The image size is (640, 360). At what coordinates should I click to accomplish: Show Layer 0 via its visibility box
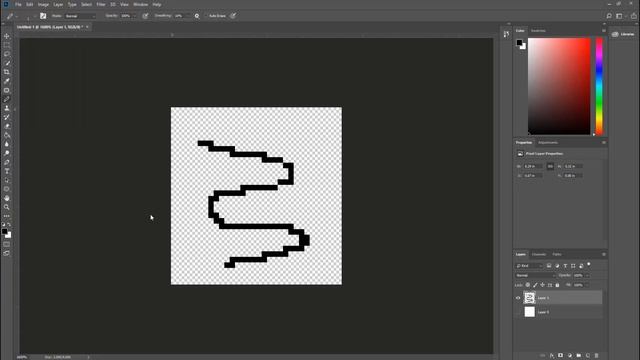coord(518,312)
